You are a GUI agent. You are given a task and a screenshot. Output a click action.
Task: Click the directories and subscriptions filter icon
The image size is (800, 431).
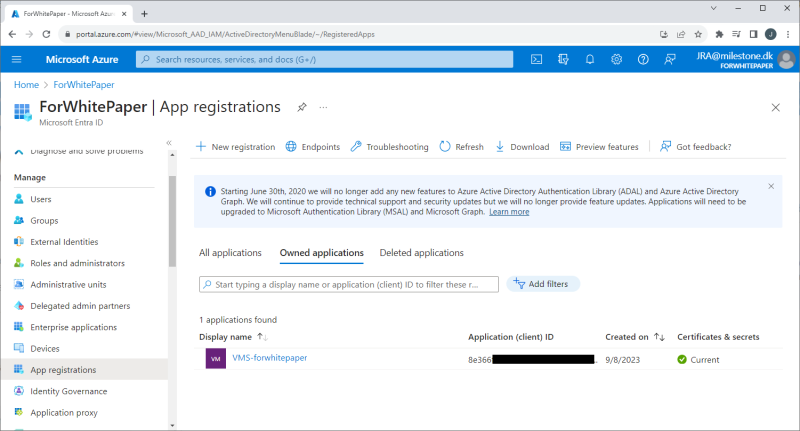pyautogui.click(x=563, y=59)
